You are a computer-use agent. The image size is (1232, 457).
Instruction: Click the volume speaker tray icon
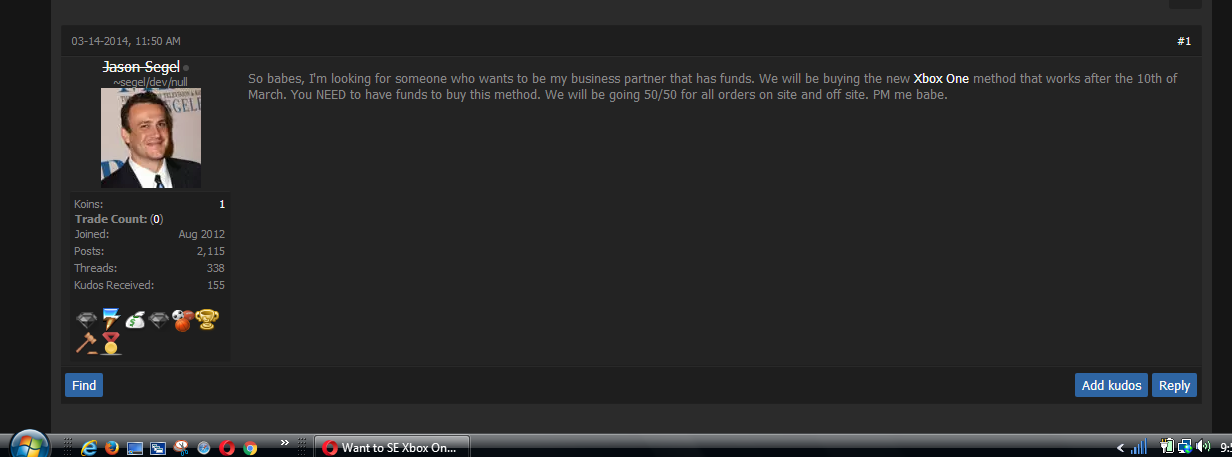tap(1203, 446)
